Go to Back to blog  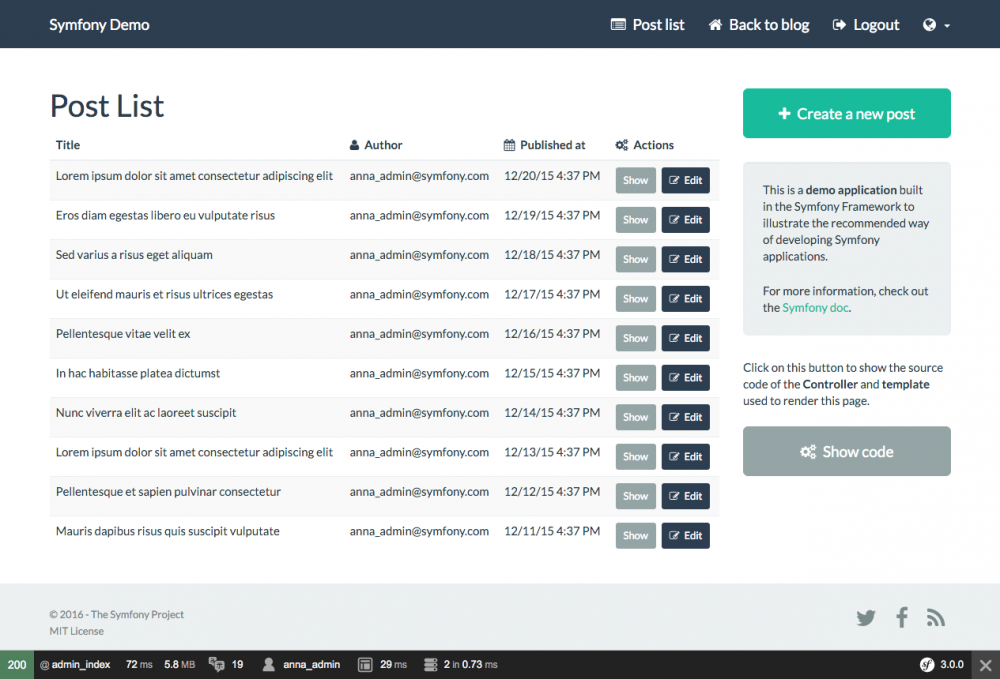759,25
